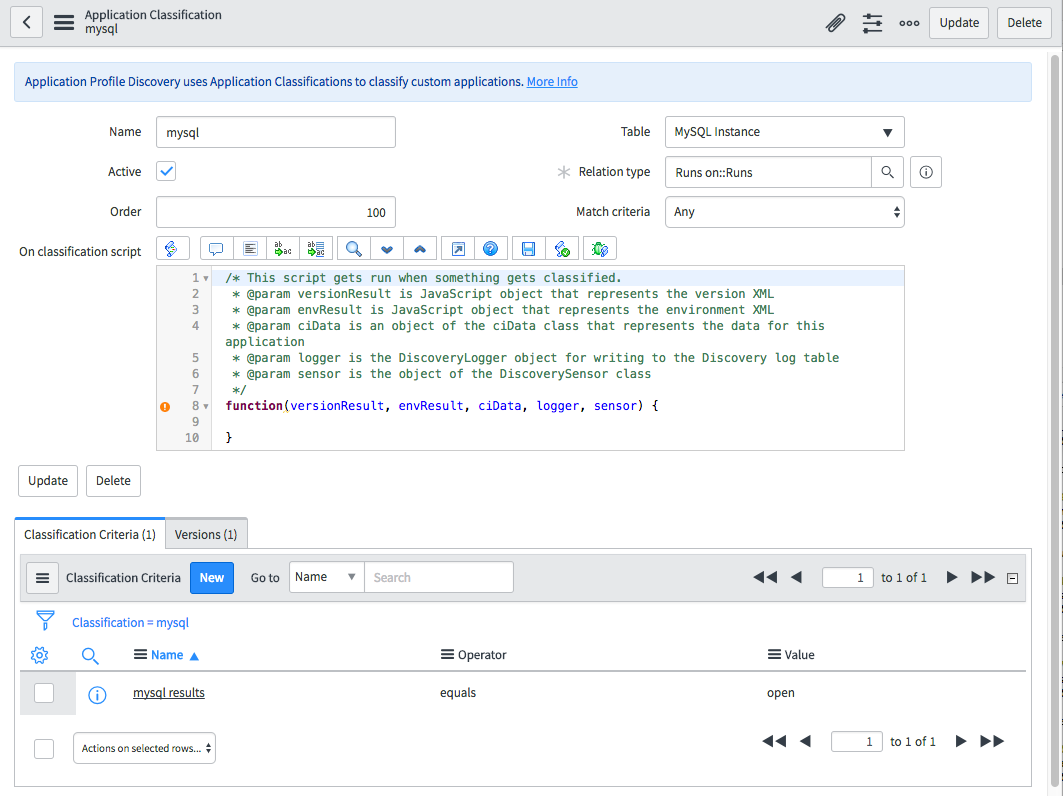Click the warning marker on script line 8
This screenshot has height=796, width=1063.
point(165,407)
